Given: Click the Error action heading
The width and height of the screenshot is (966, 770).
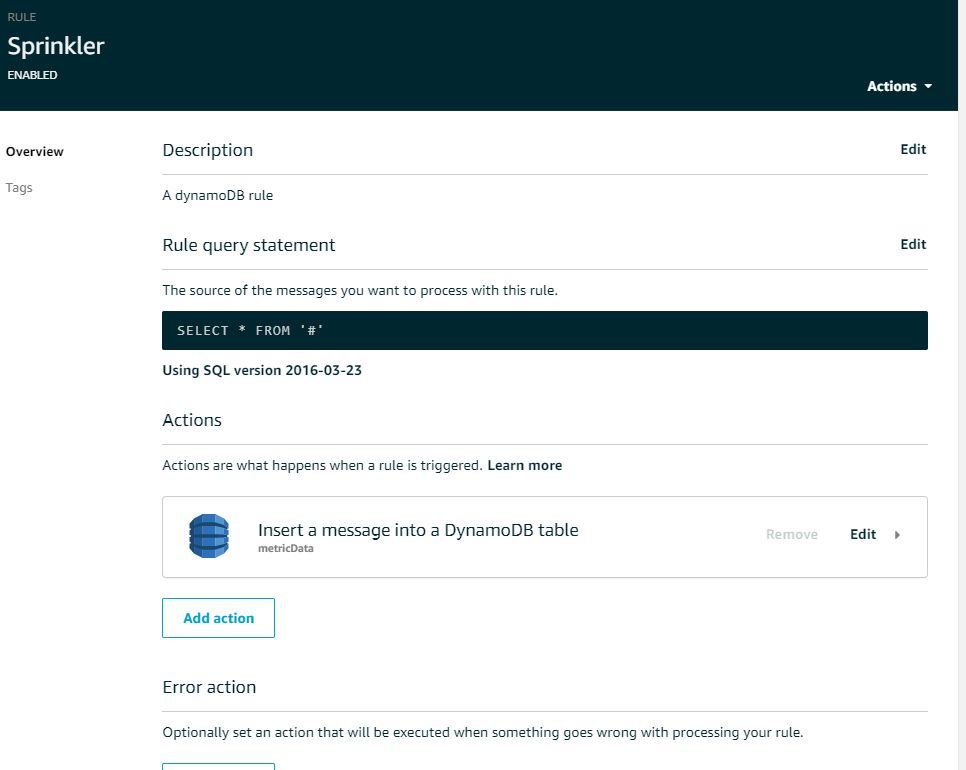Looking at the screenshot, I should point(209,687).
